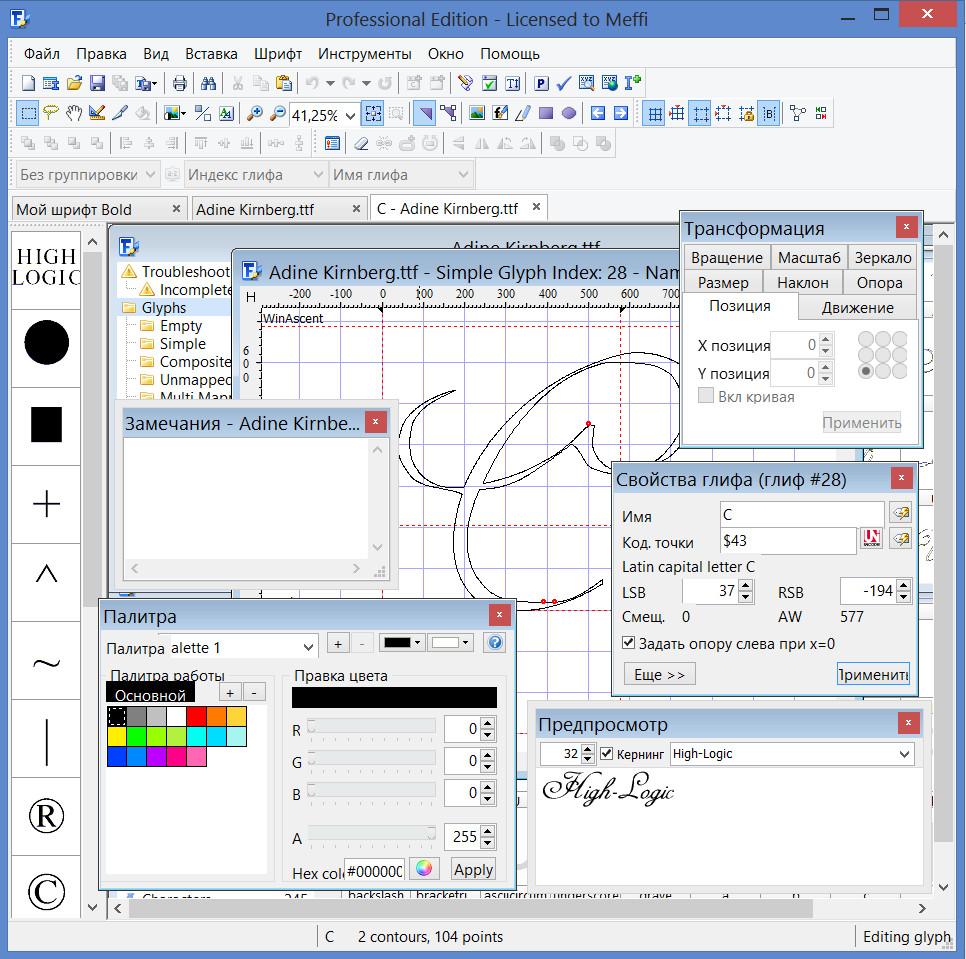Insert an ellipse contour with the ellipse icon
966x959 pixels.
(569, 113)
